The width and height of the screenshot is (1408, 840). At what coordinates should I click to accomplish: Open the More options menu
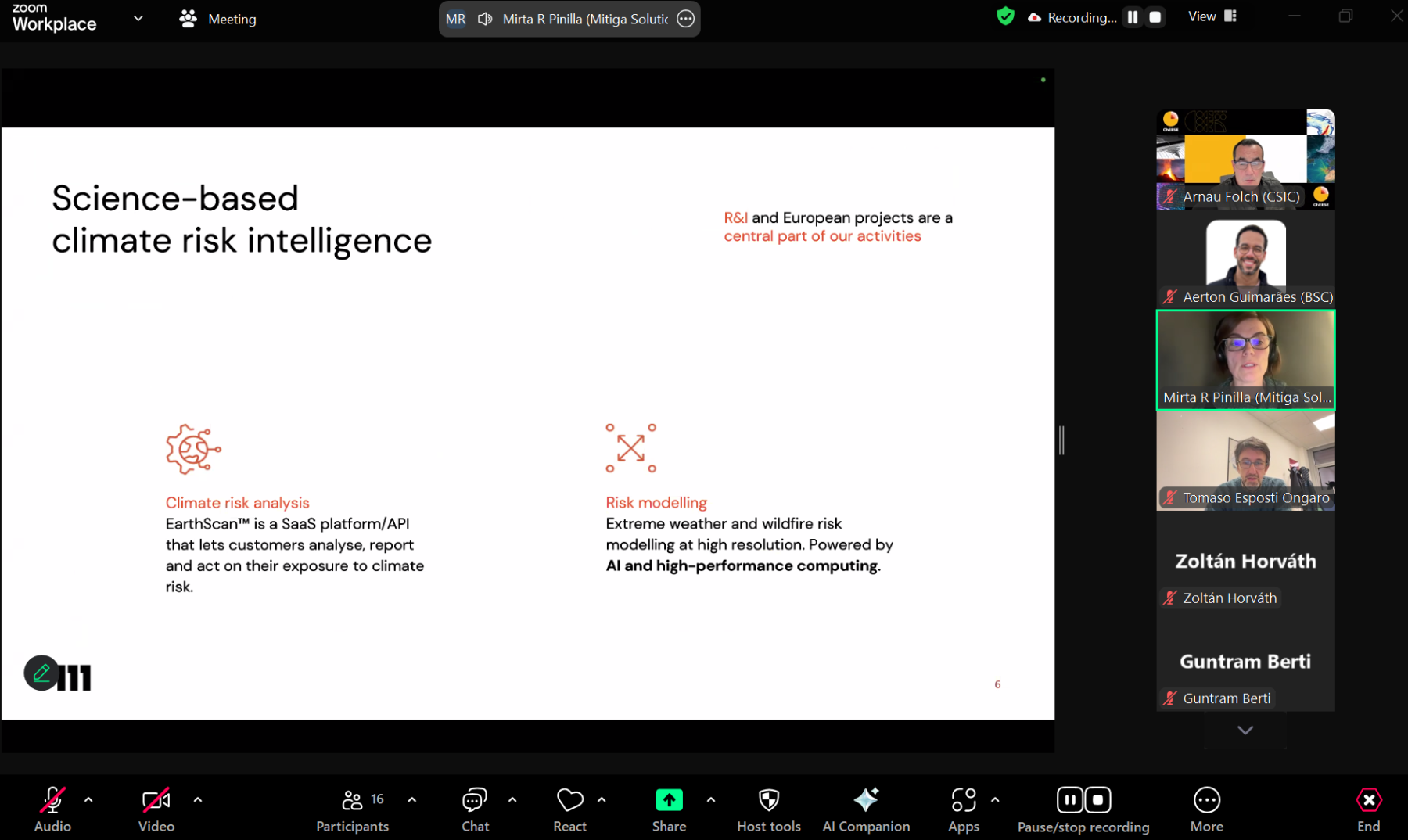click(1206, 809)
